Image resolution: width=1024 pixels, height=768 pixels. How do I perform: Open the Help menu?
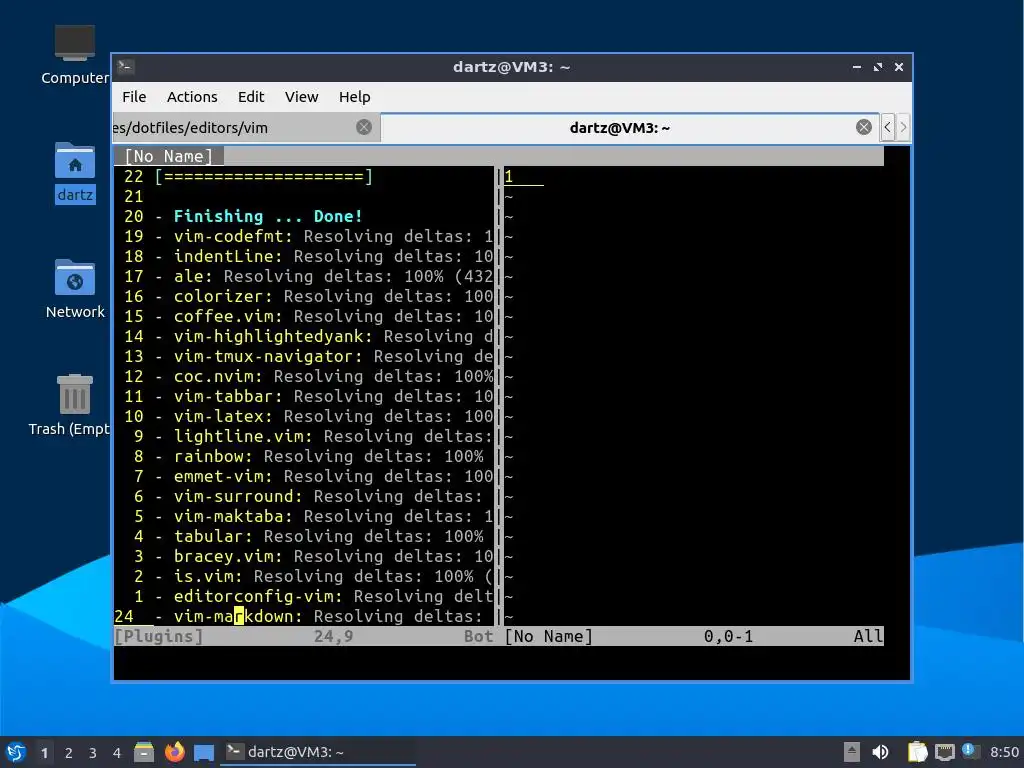pos(355,97)
